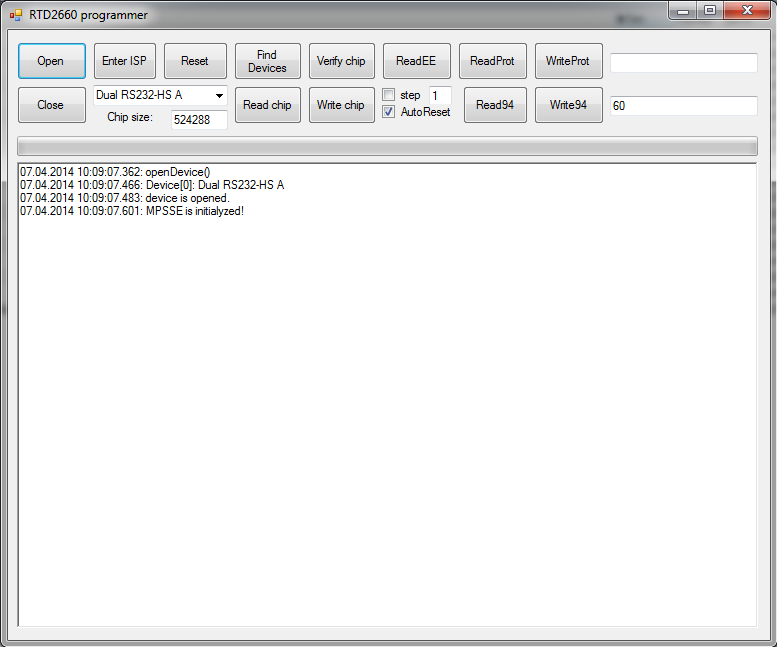This screenshot has height=647, width=777.
Task: Click Enter ISP button
Action: pyautogui.click(x=124, y=61)
